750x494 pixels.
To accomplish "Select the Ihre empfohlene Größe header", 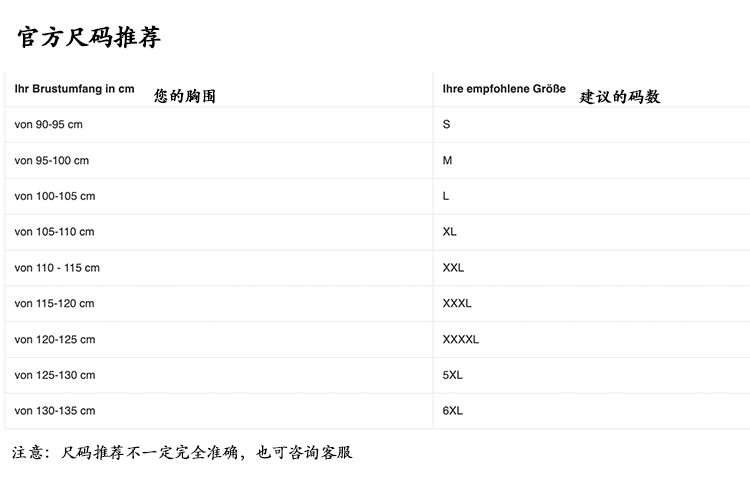I will [504, 89].
